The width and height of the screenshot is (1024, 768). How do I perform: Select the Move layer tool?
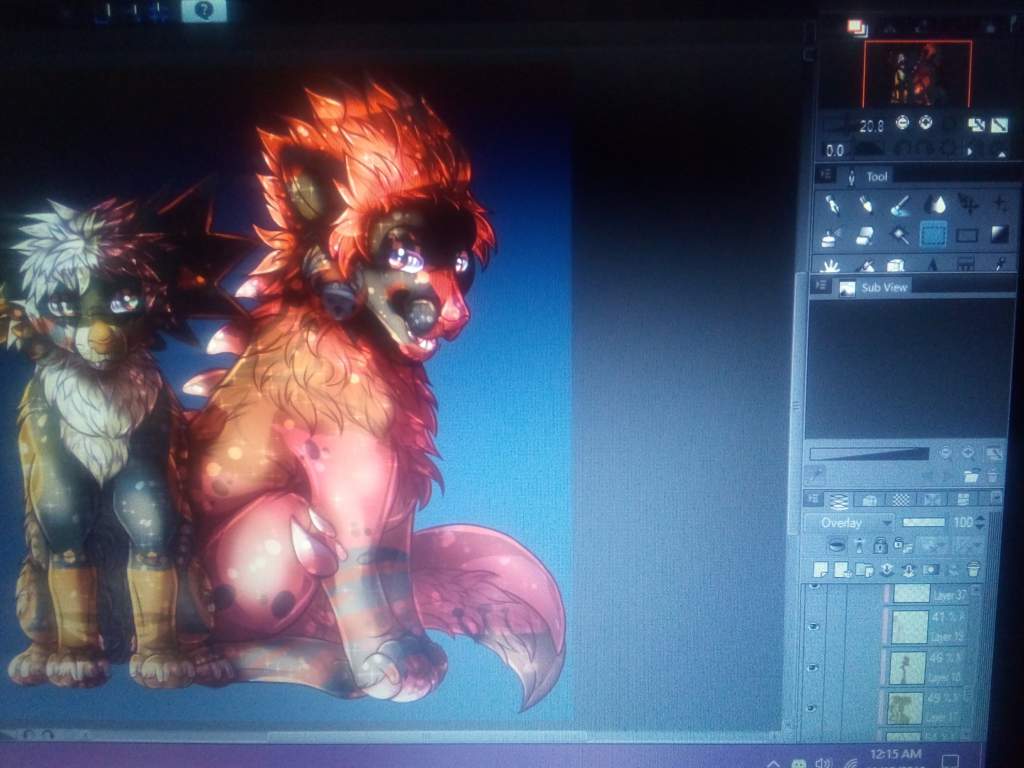(x=968, y=205)
